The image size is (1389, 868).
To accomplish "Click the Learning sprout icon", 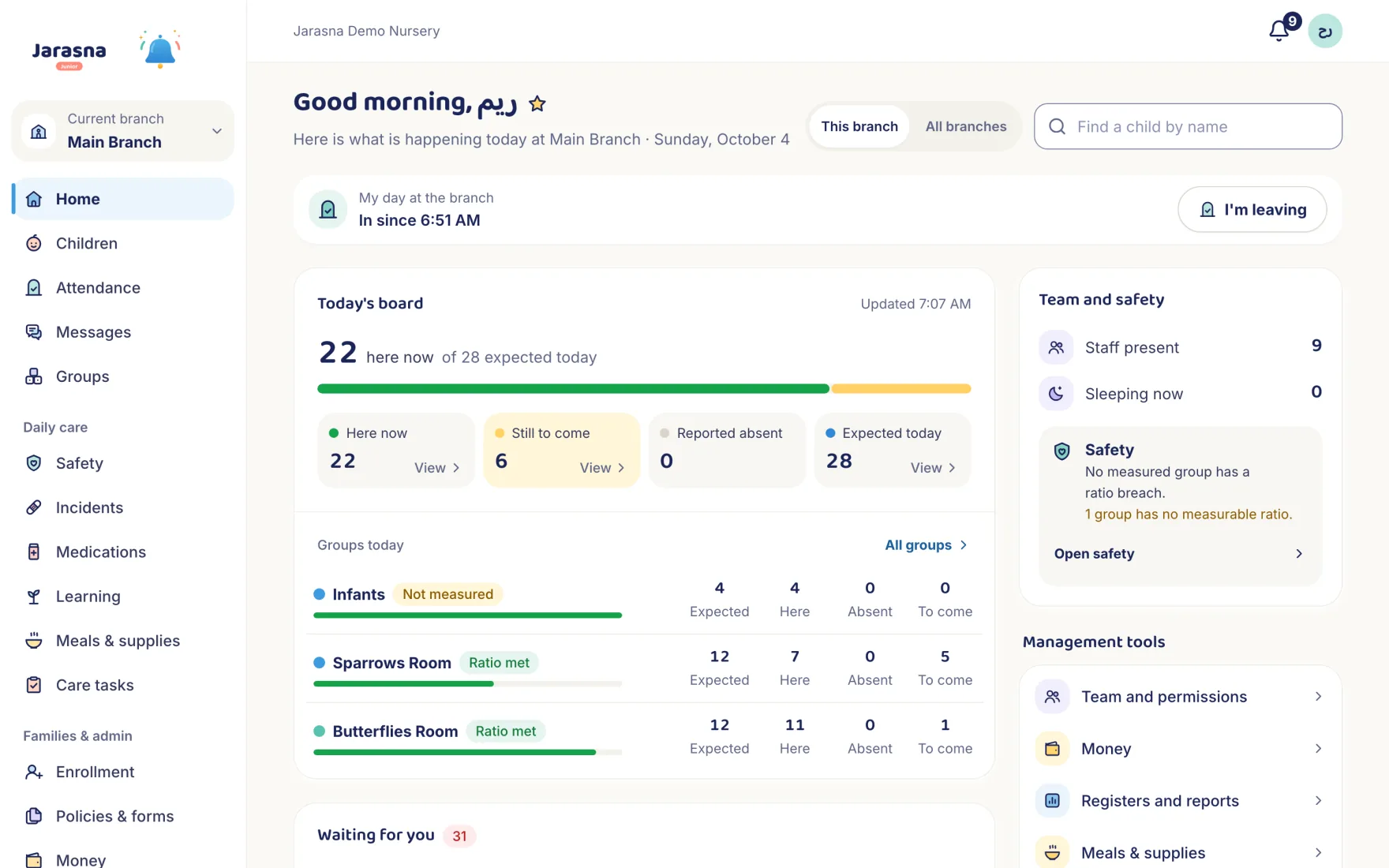I will click(x=34, y=597).
